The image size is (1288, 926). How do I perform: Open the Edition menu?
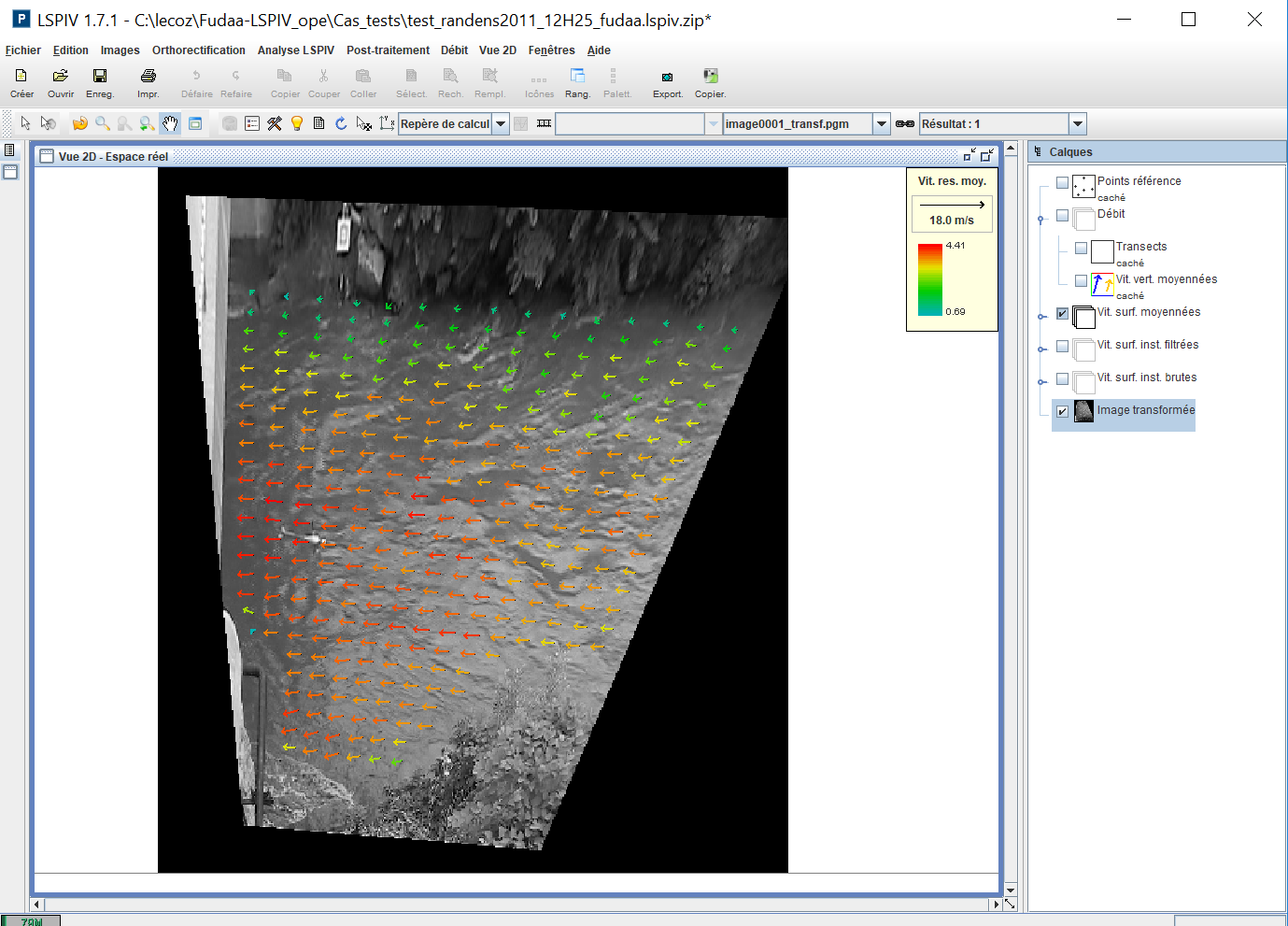(x=71, y=50)
